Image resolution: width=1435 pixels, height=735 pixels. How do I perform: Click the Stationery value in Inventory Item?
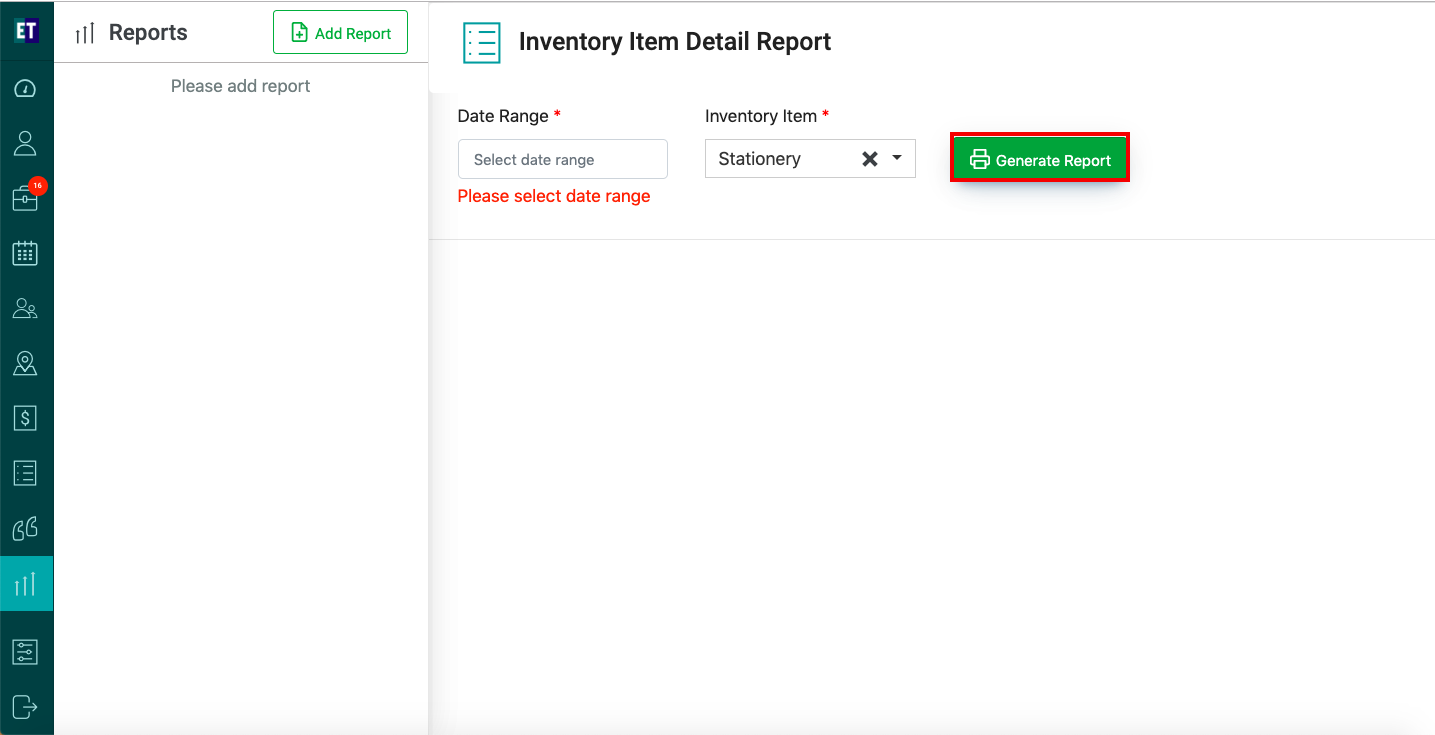coord(759,159)
